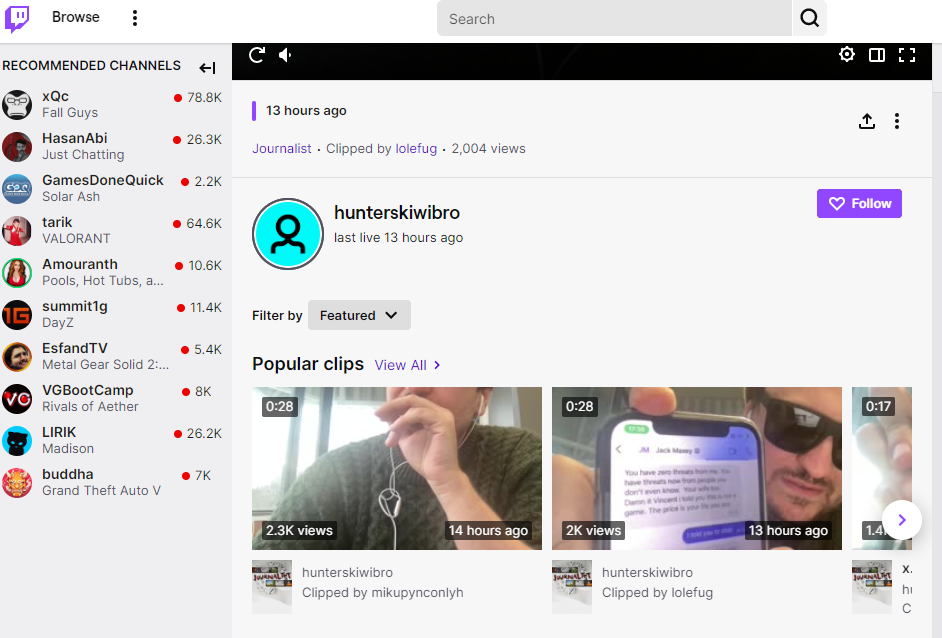Screen dimensions: 942x638
Task: Click 'Rivals of Aether' under VGBootCamp
Action: (90, 407)
